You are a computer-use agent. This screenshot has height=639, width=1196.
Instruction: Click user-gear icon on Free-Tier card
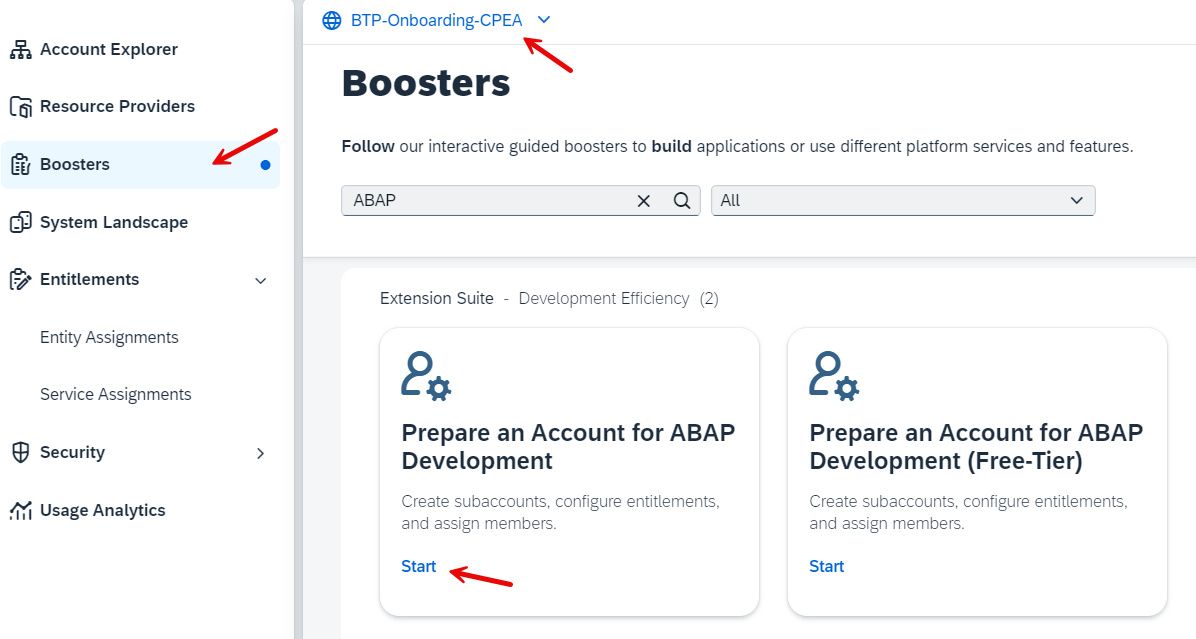tap(834, 376)
